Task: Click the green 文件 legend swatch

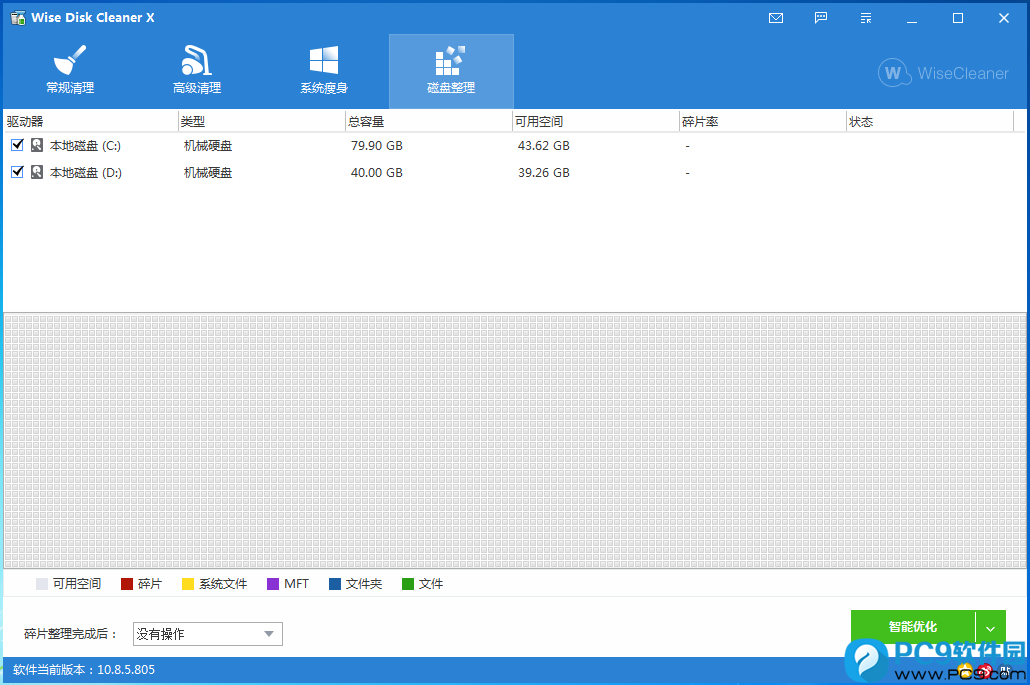Action: point(408,584)
